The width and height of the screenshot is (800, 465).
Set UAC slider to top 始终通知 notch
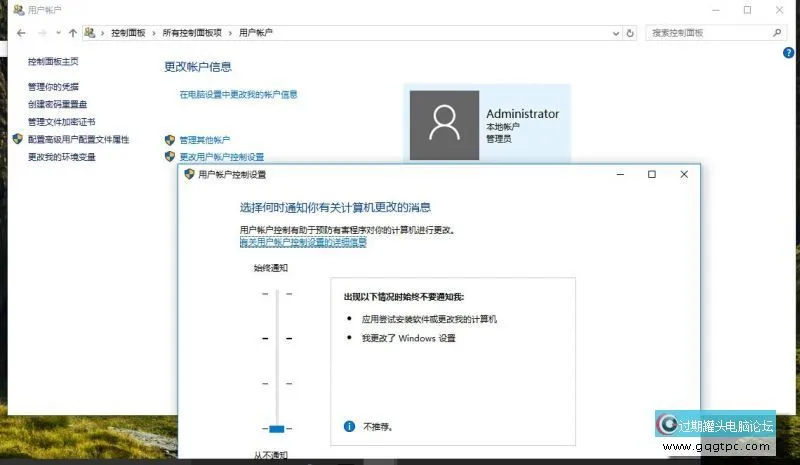click(277, 294)
